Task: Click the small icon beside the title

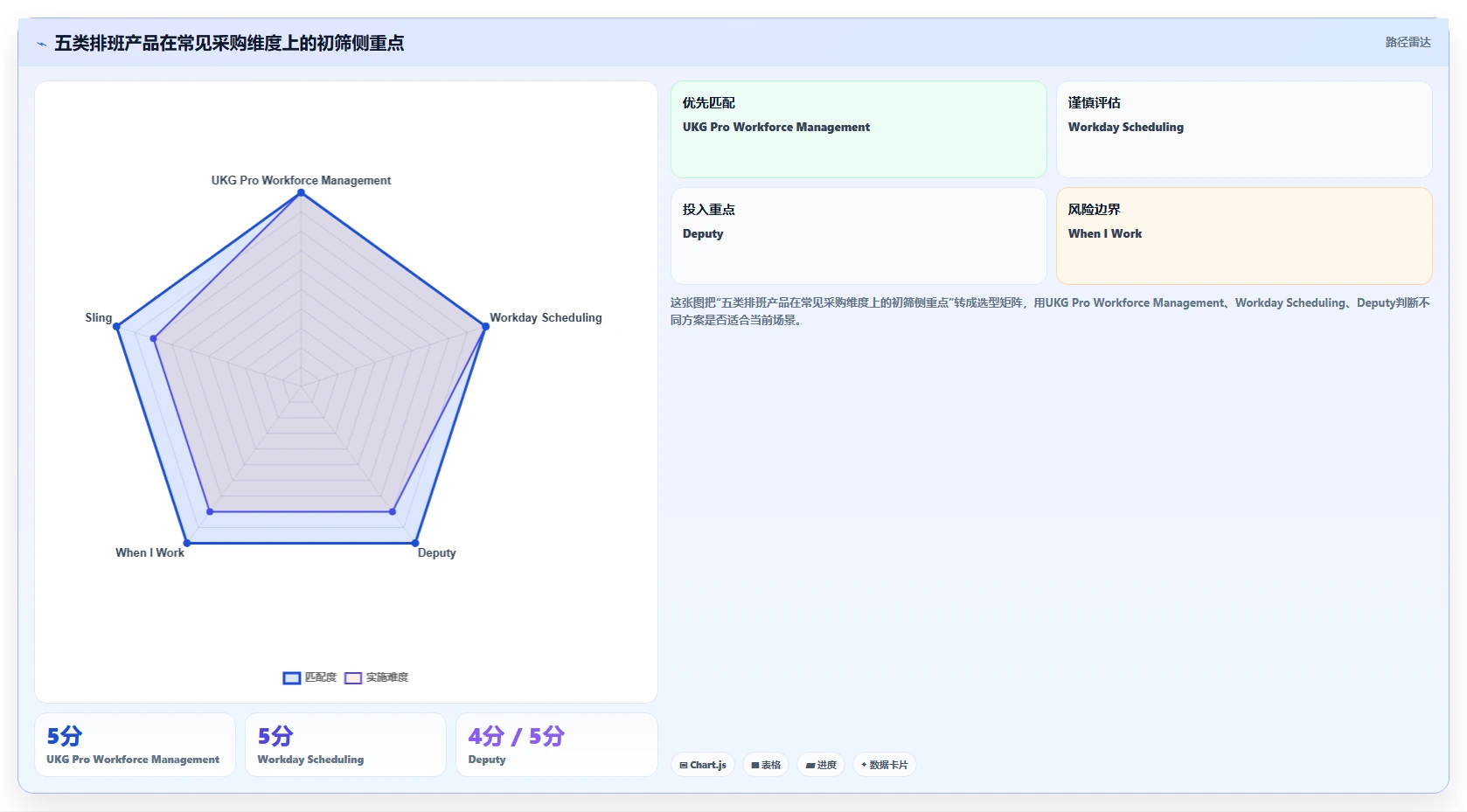Action: 41,44
